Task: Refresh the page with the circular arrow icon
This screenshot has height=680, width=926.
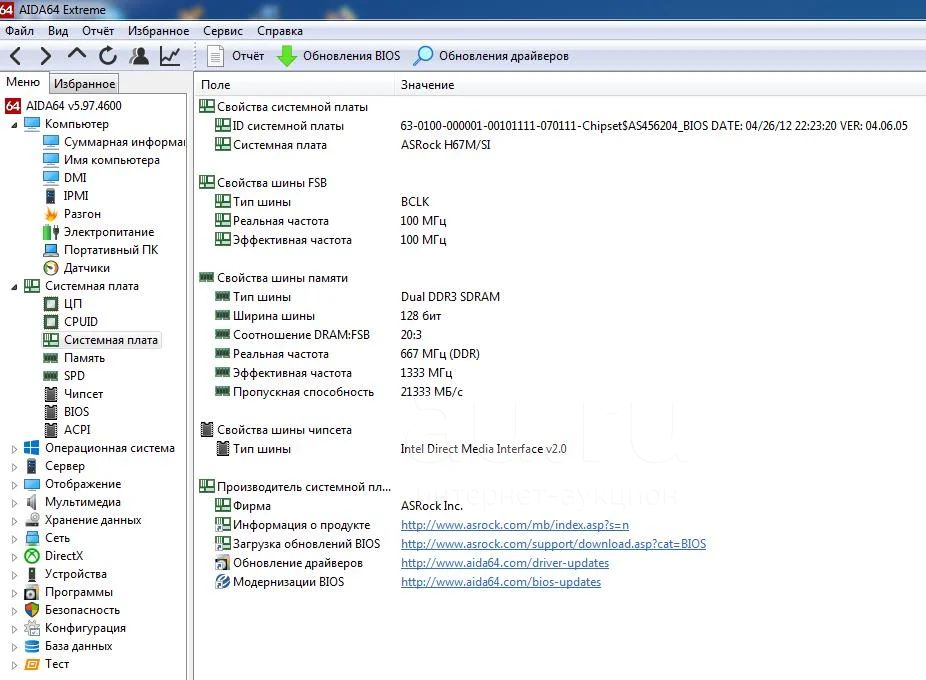Action: 108,56
